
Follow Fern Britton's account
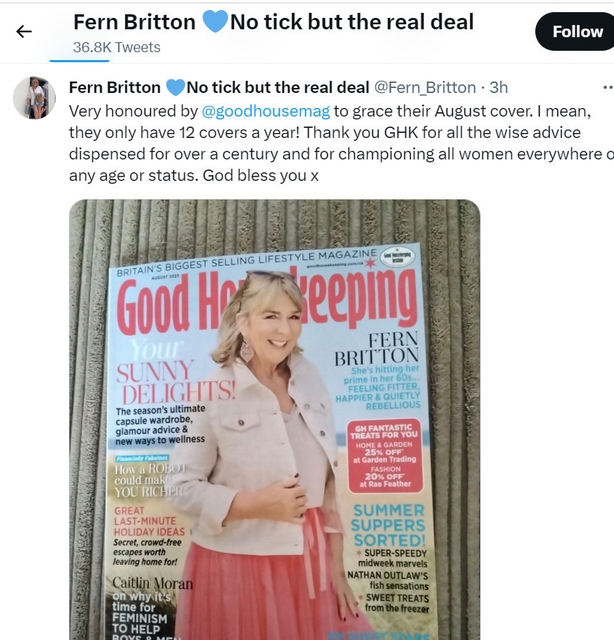click(575, 31)
